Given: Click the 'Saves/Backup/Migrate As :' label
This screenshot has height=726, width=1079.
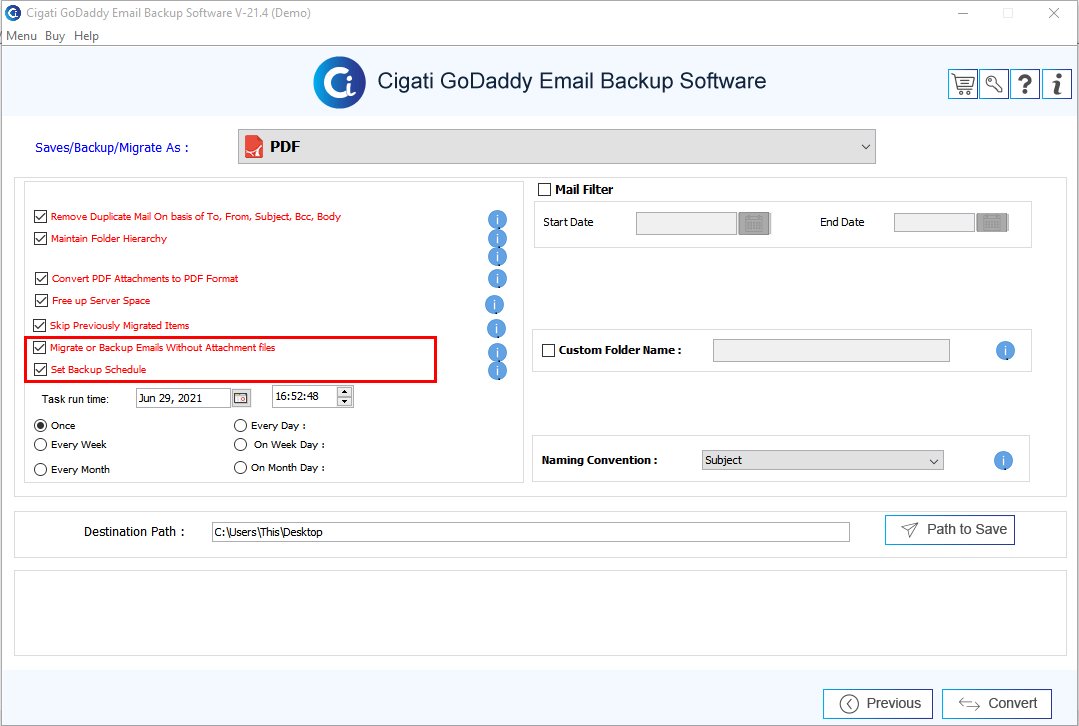Looking at the screenshot, I should pos(111,148).
